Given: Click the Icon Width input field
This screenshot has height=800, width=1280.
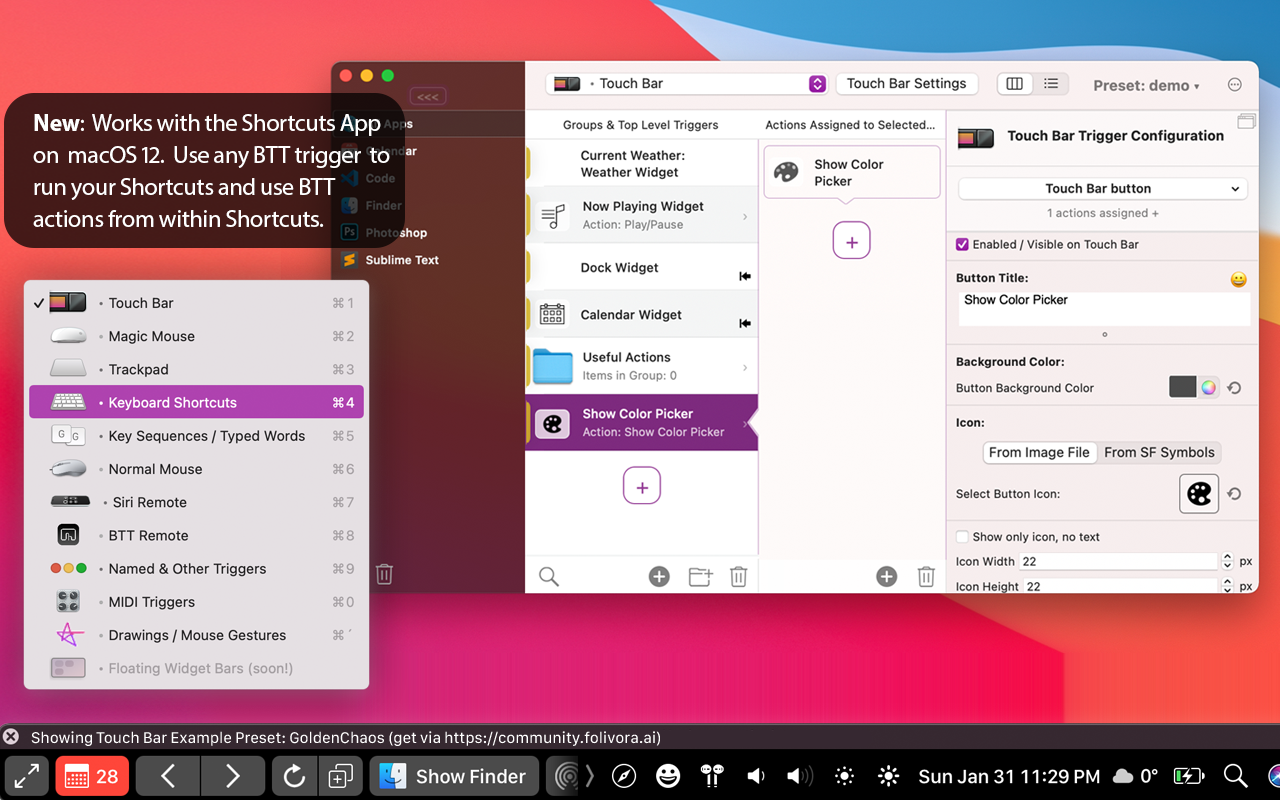Looking at the screenshot, I should tap(1118, 562).
